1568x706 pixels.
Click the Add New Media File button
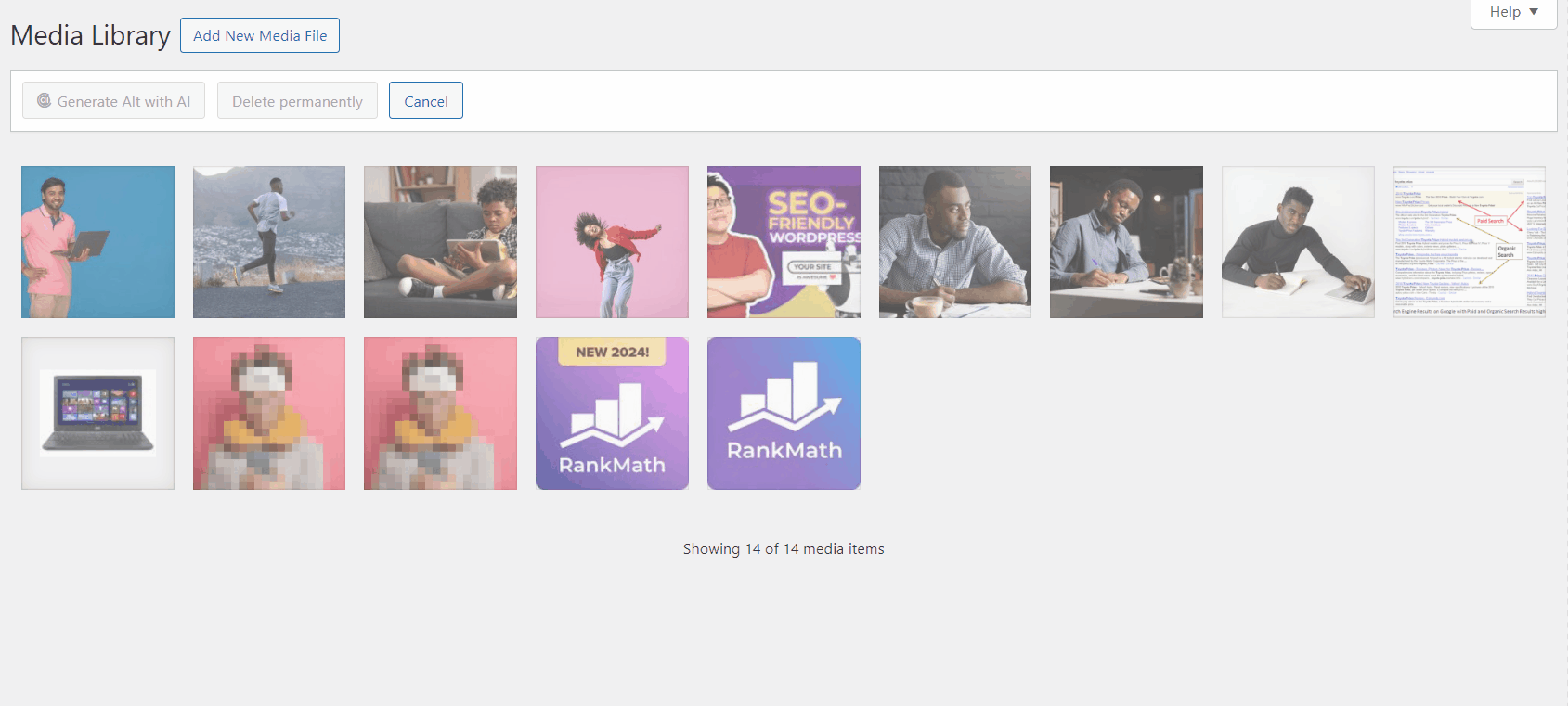click(x=260, y=35)
